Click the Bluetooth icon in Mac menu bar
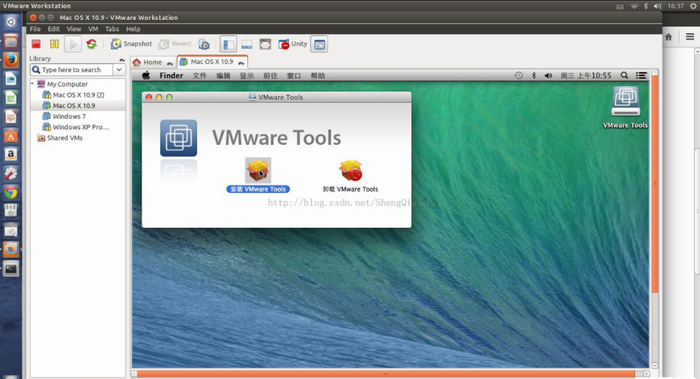The width and height of the screenshot is (700, 379). [534, 75]
